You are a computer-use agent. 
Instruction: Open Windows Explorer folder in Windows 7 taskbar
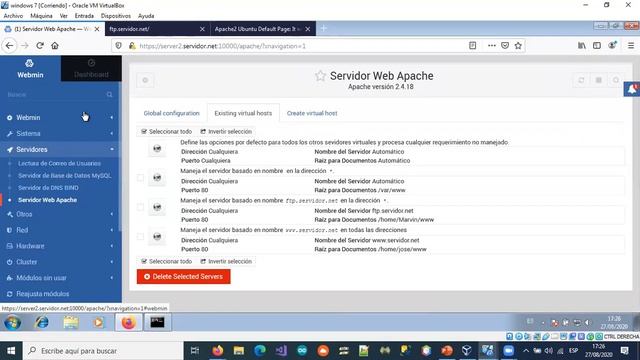[71, 322]
